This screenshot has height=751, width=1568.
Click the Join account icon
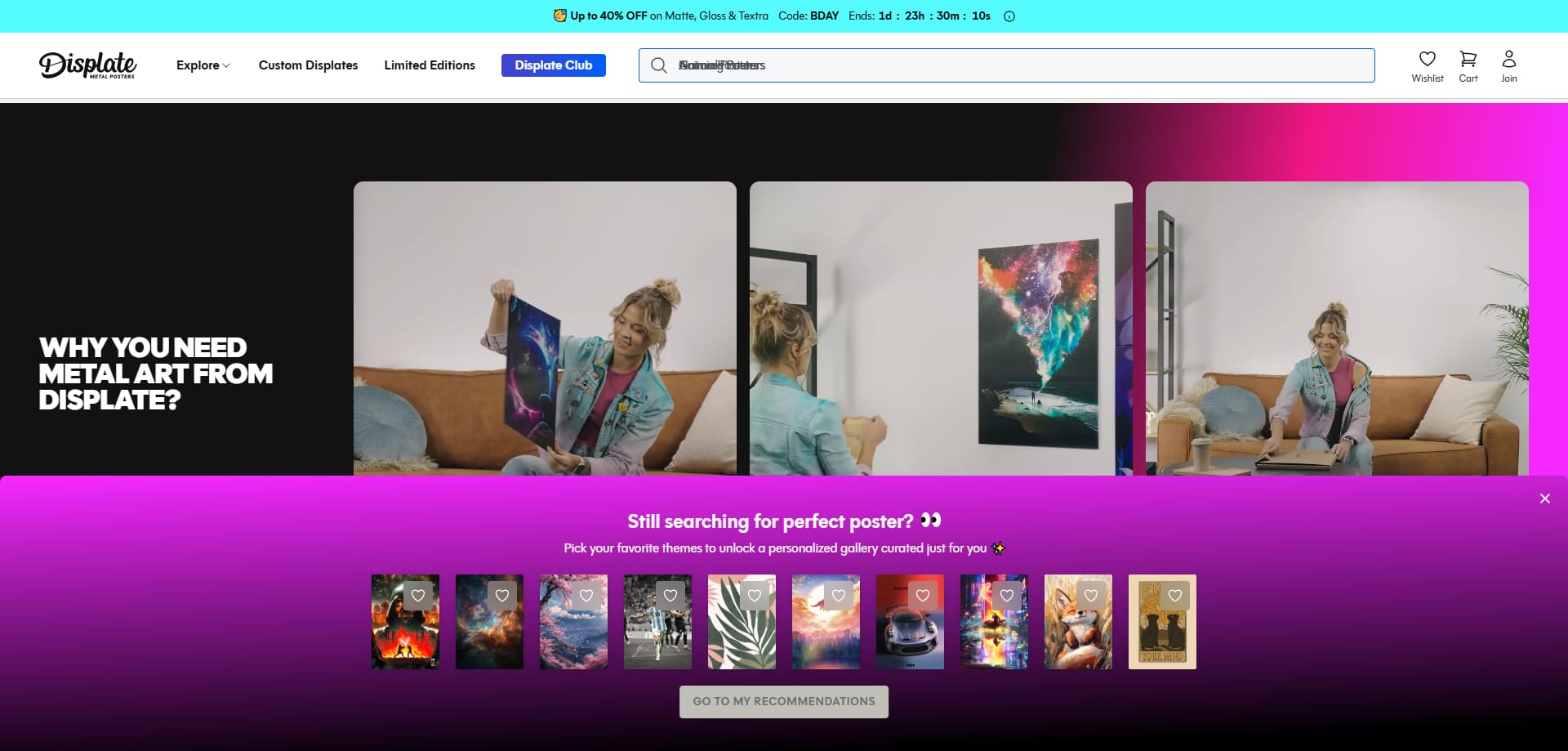click(1509, 66)
